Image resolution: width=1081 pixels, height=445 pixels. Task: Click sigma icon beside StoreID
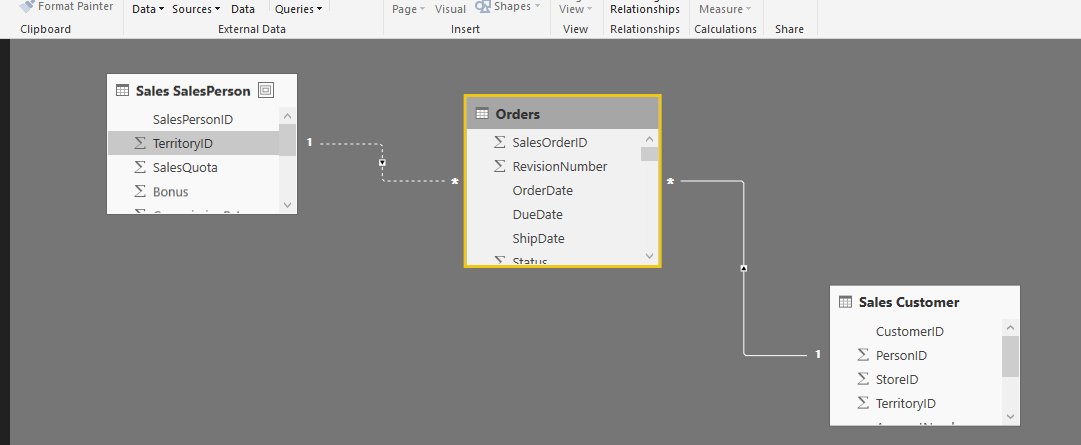click(863, 379)
